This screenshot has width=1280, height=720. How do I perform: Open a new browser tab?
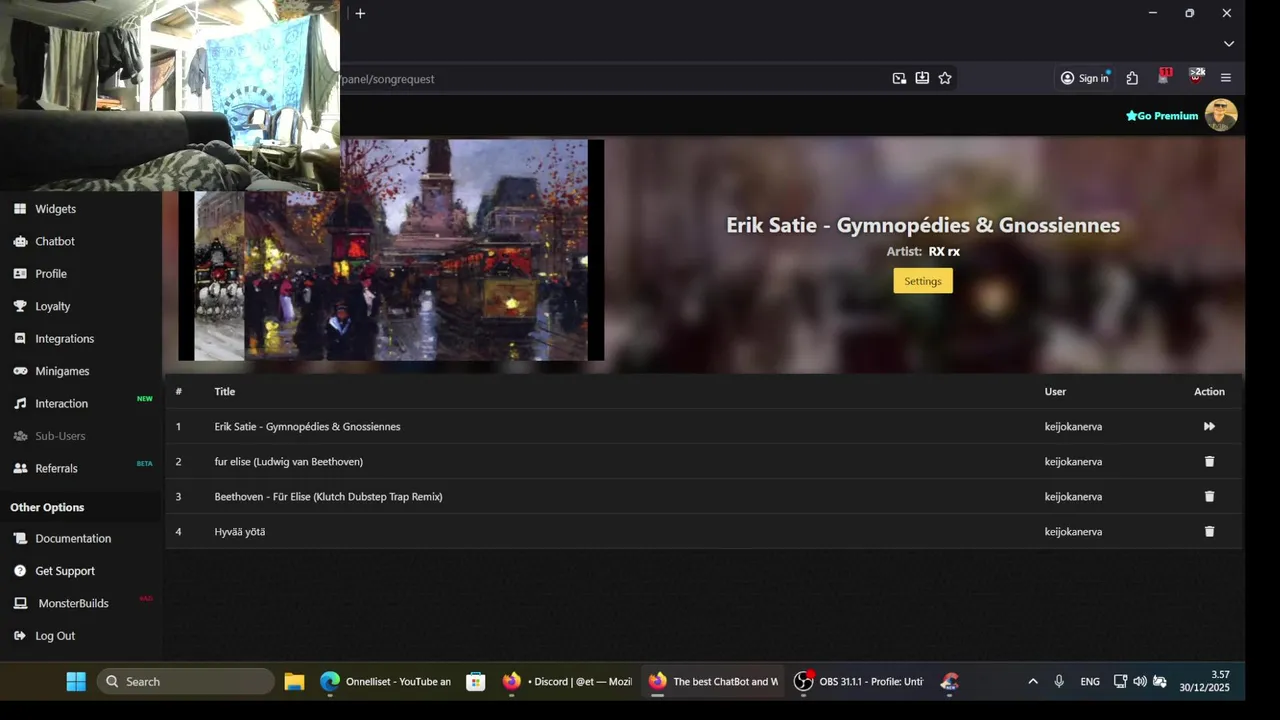pyautogui.click(x=360, y=13)
